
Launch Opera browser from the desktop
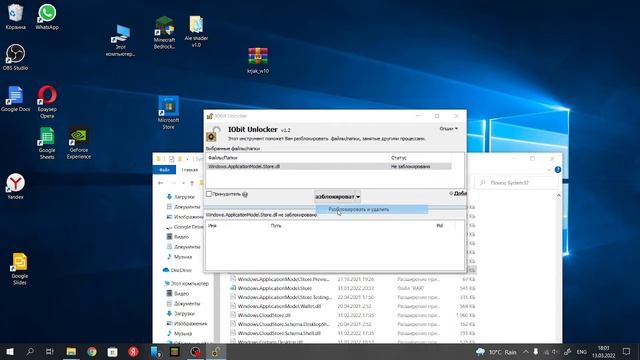click(x=47, y=102)
